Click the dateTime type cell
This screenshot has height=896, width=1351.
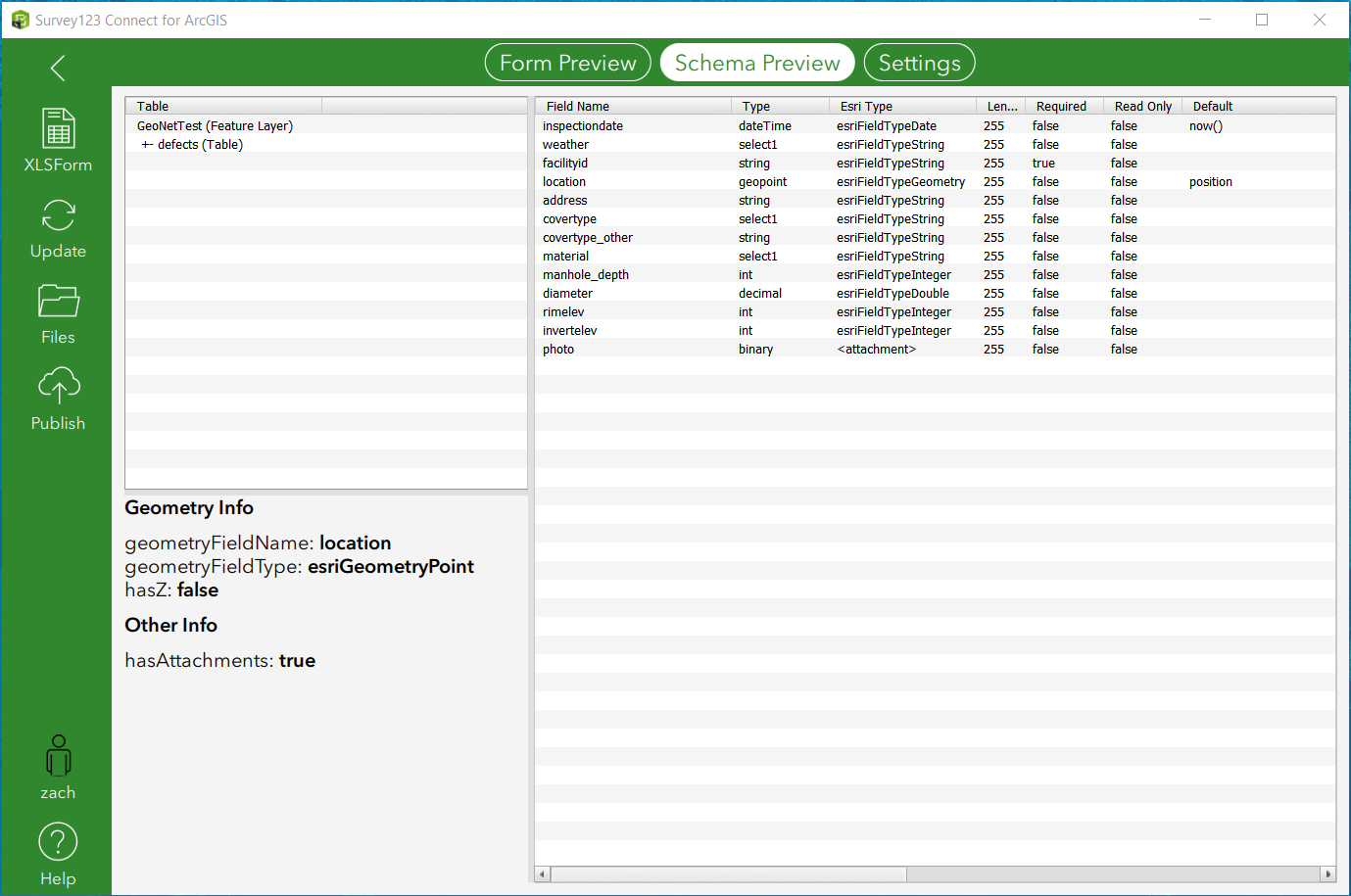point(765,125)
